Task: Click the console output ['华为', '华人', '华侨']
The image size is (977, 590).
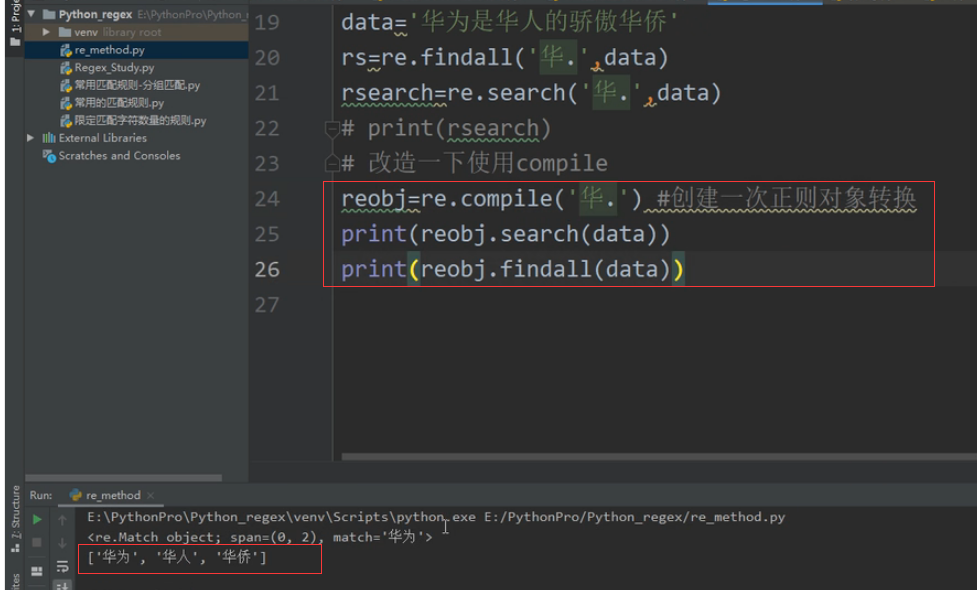Action: coord(177,557)
